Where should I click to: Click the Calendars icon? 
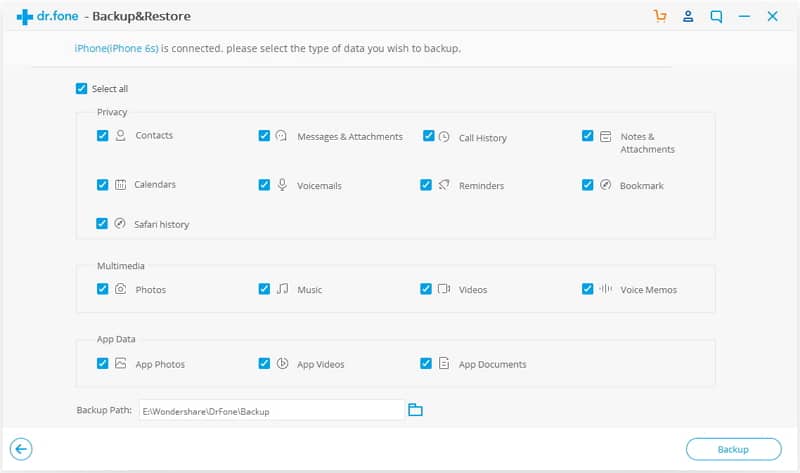point(120,184)
